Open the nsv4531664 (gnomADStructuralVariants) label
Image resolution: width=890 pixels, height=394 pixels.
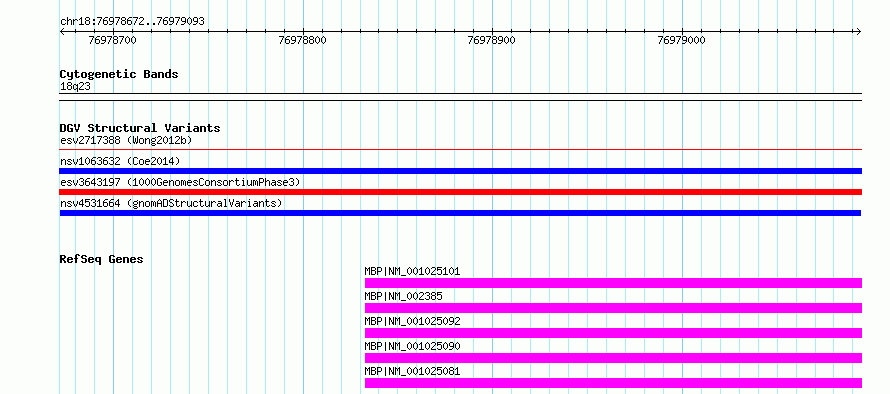pos(171,203)
